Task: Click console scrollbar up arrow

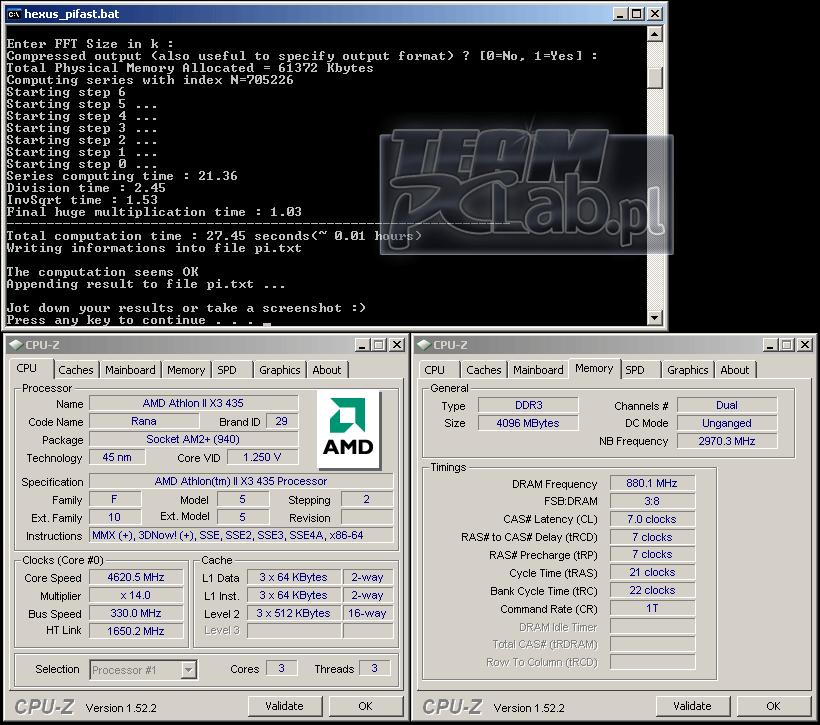Action: click(655, 34)
